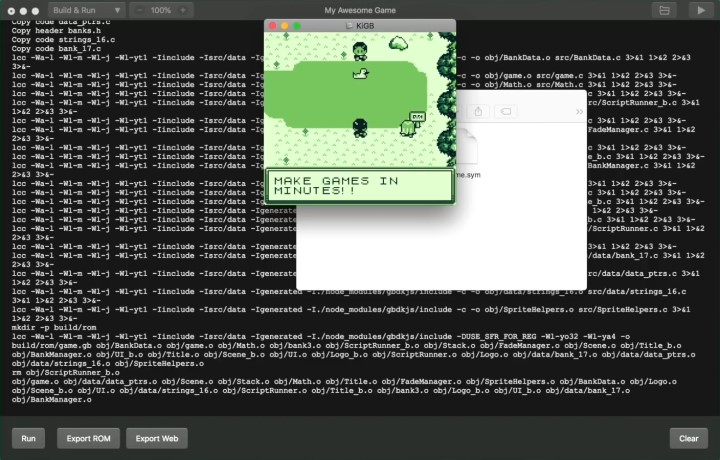Choose the Export Web option
The image size is (720, 460).
(x=156, y=438)
